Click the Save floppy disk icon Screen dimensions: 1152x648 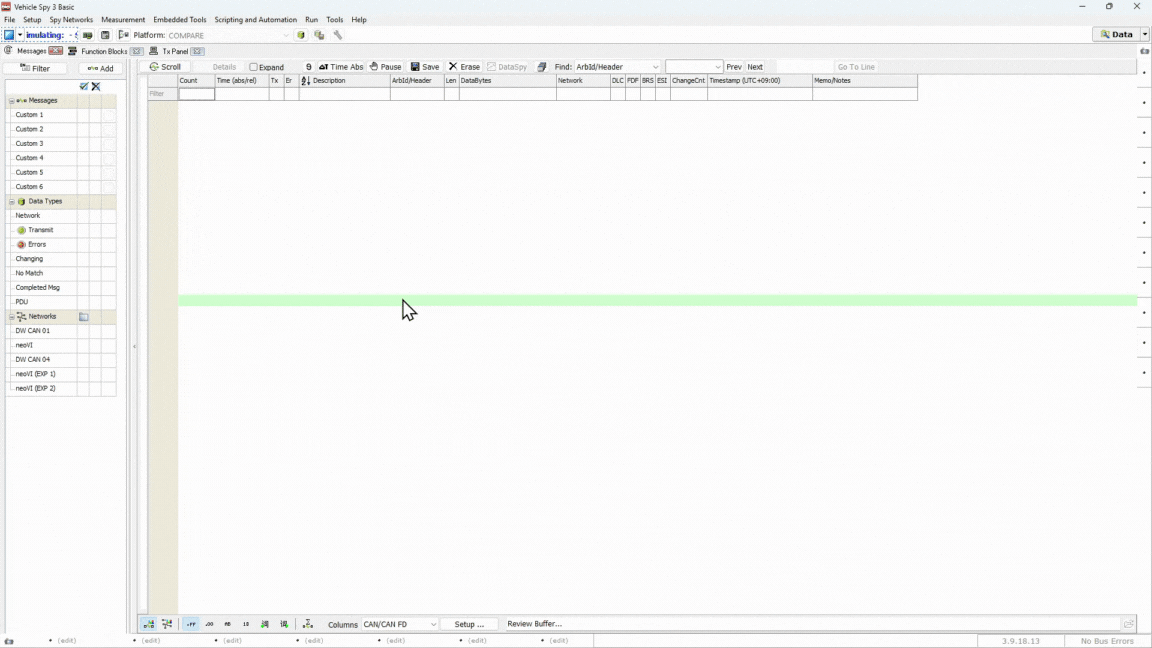tap(416, 67)
